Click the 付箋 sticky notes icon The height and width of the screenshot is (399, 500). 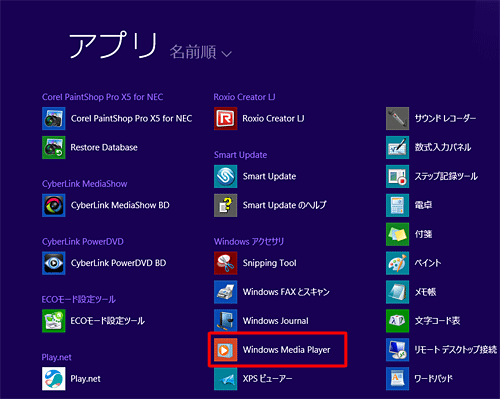click(398, 234)
